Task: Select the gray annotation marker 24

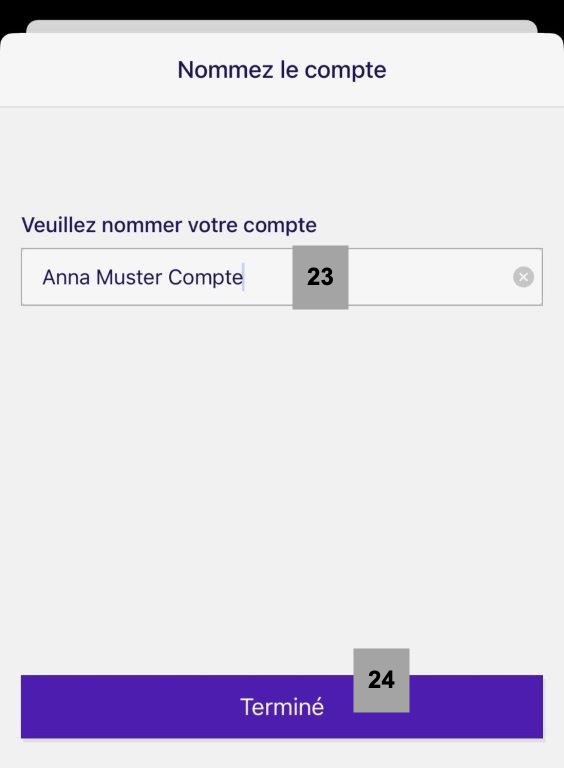Action: [381, 680]
